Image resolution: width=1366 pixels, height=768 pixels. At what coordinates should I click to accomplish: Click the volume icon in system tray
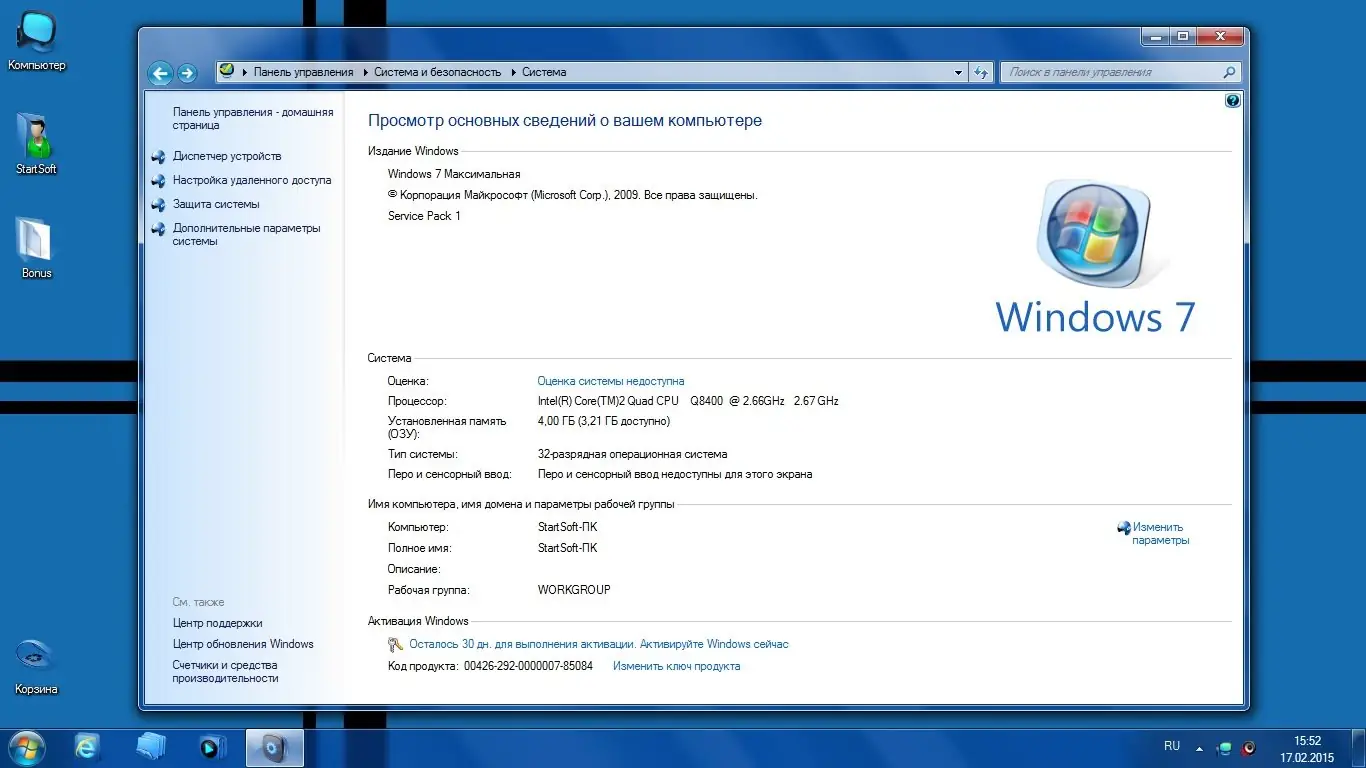1248,747
